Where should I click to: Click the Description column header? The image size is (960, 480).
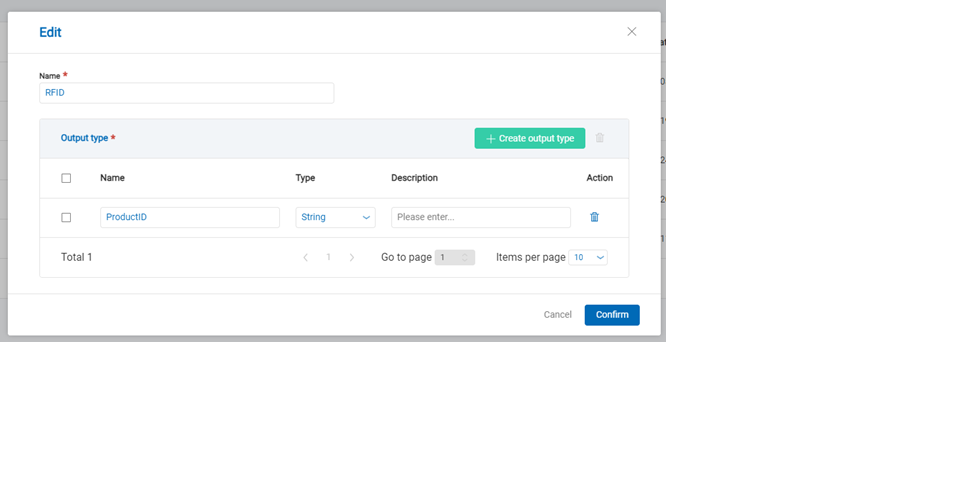[x=414, y=178]
